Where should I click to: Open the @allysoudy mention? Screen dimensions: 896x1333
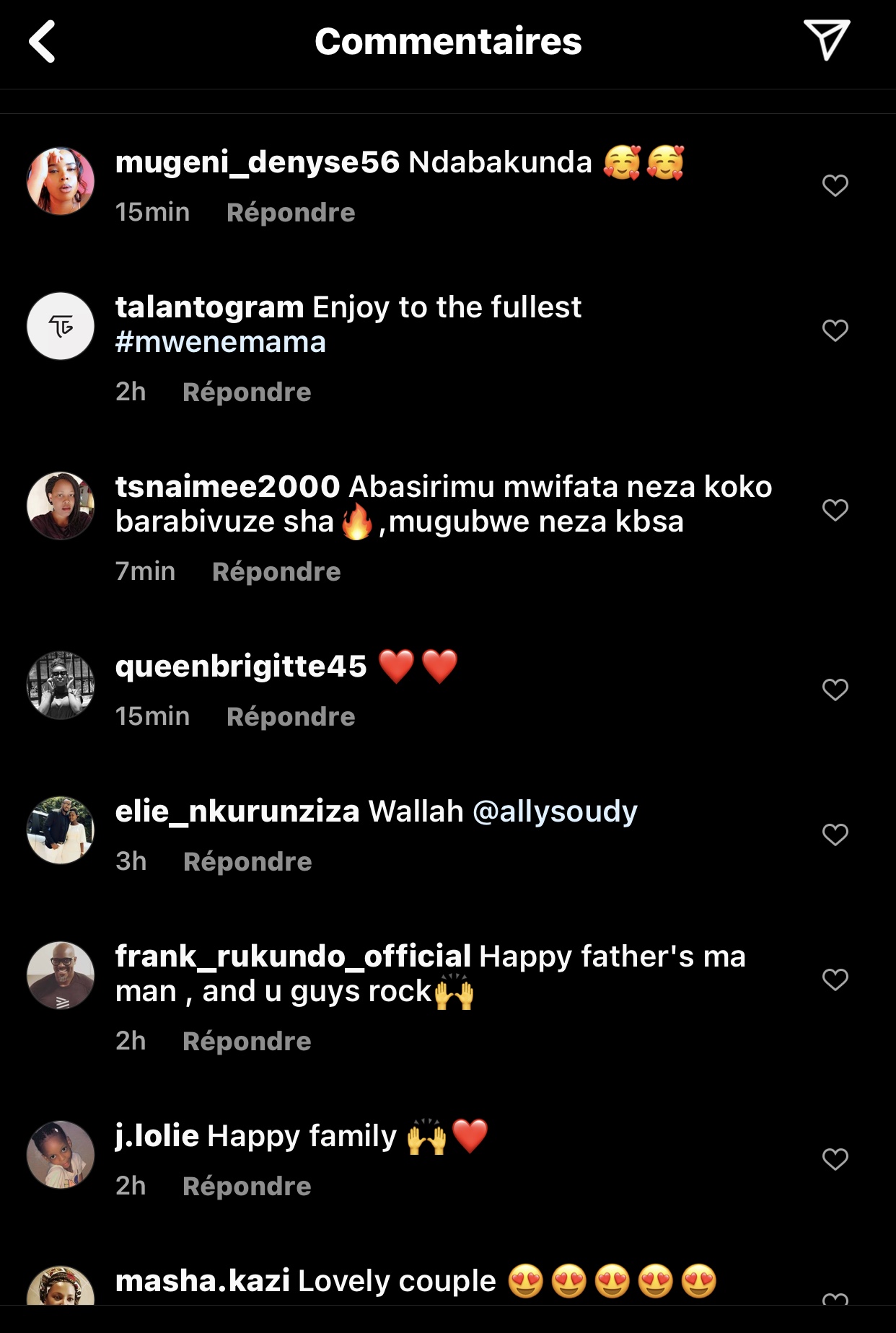555,811
